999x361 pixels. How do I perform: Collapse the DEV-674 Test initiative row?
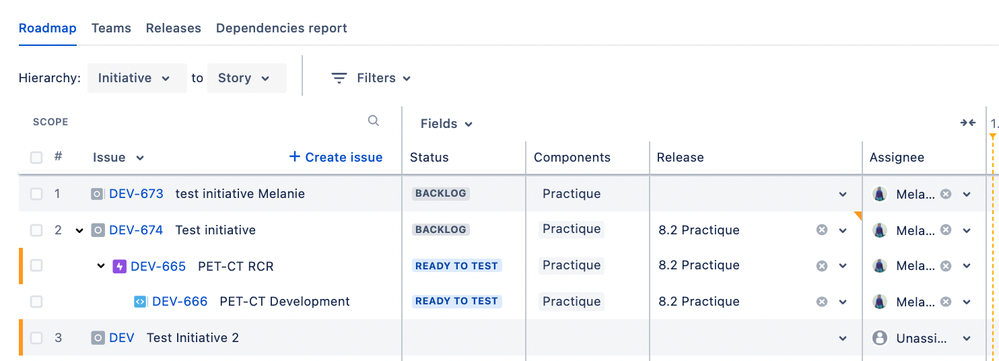[80, 230]
